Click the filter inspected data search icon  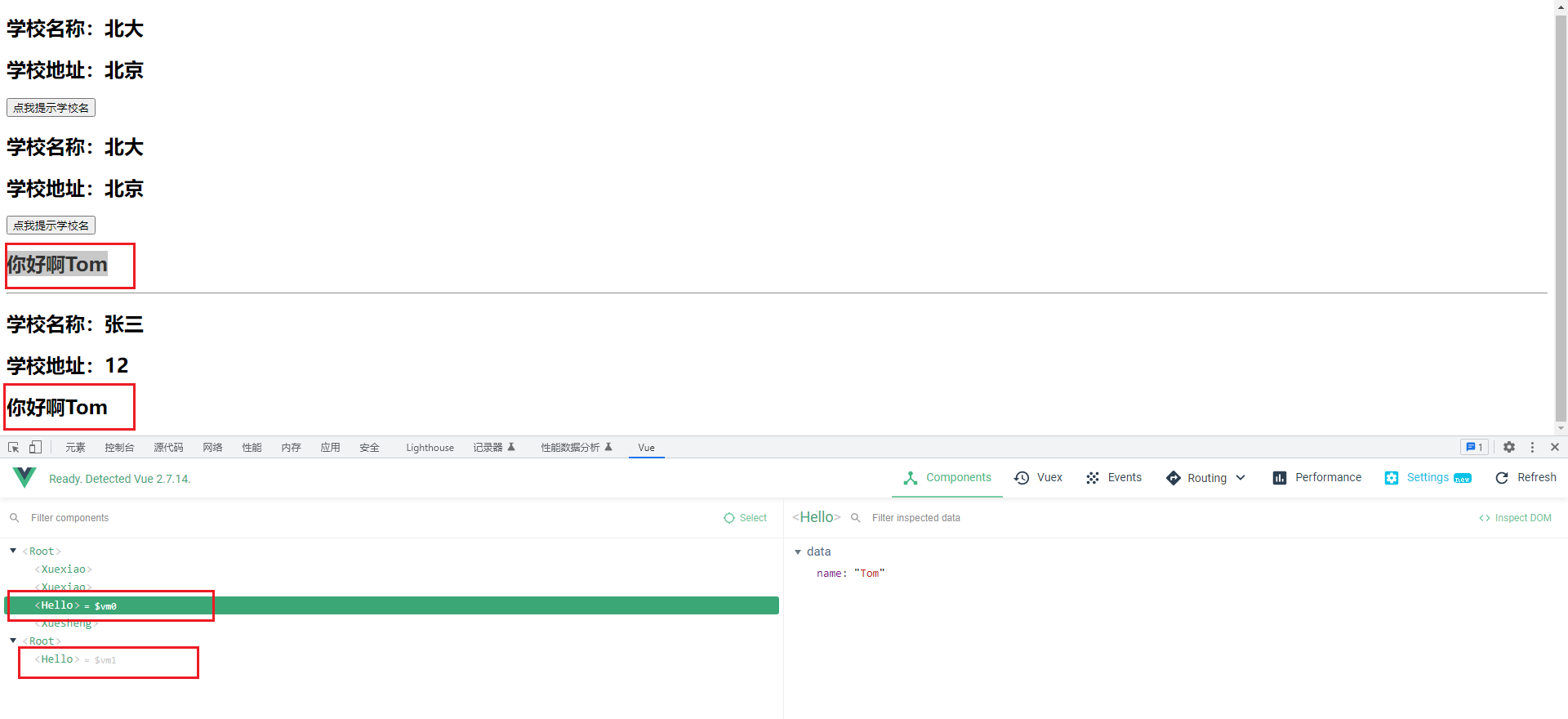coord(856,518)
